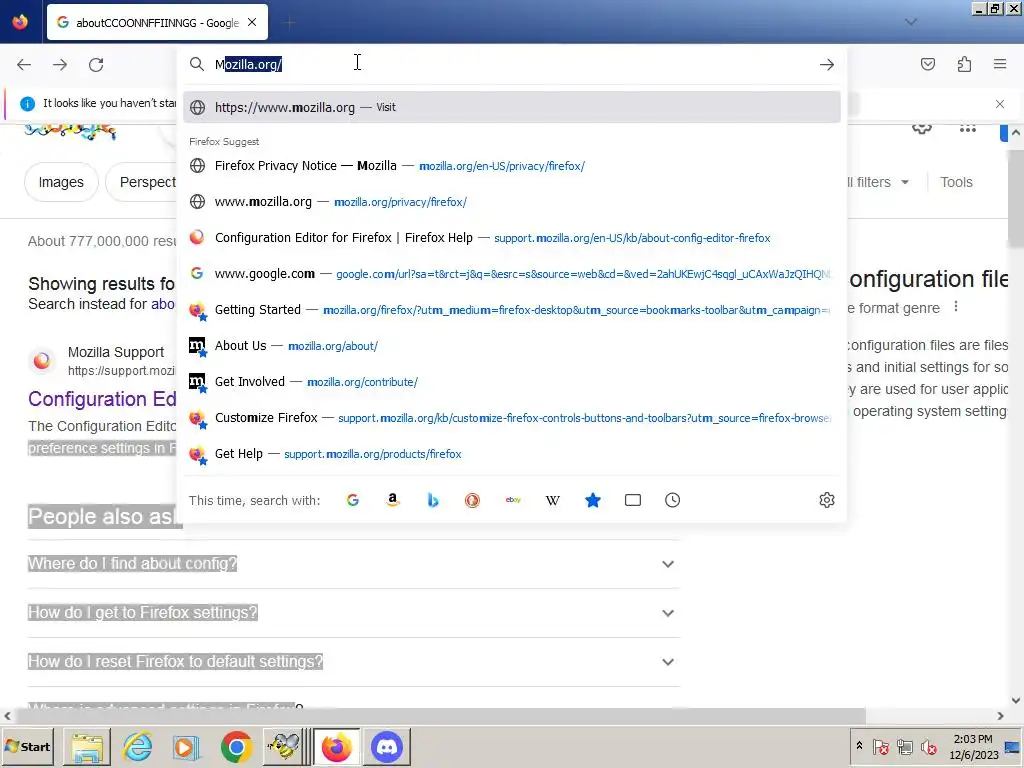Search open tabs using the tab icon
Viewport: 1024px width, 768px height.
(x=632, y=500)
